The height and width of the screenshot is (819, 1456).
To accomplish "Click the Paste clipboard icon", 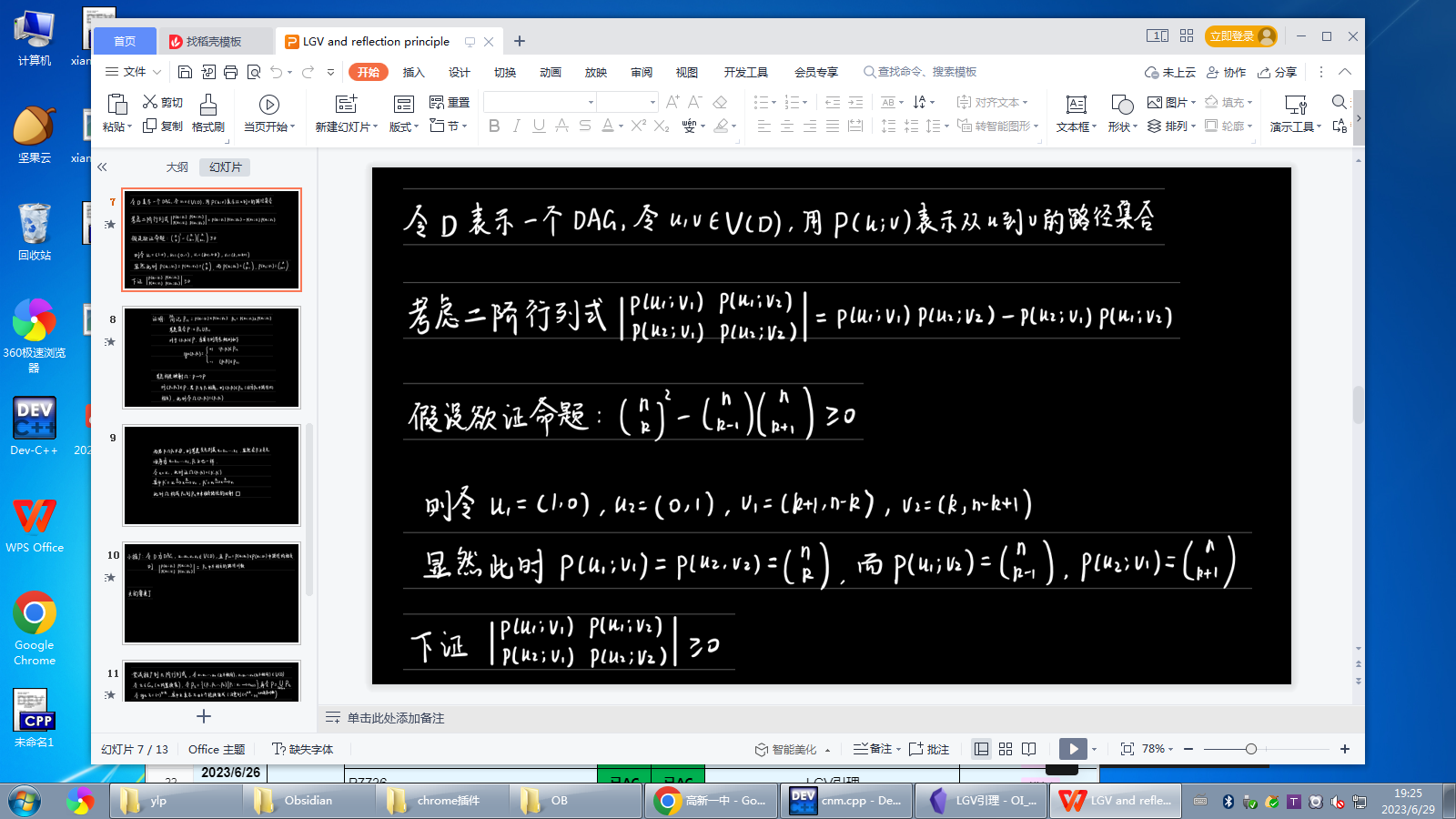I will pos(116,104).
